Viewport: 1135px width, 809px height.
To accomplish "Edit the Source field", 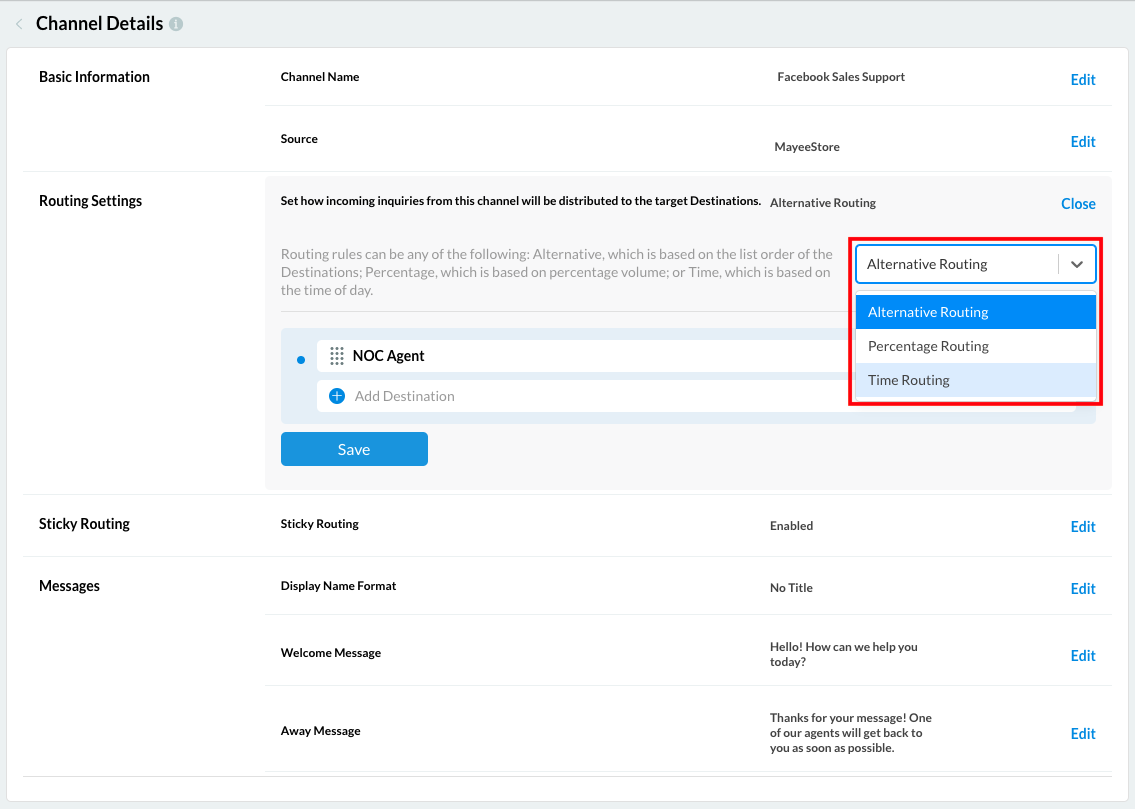I will [x=1083, y=142].
